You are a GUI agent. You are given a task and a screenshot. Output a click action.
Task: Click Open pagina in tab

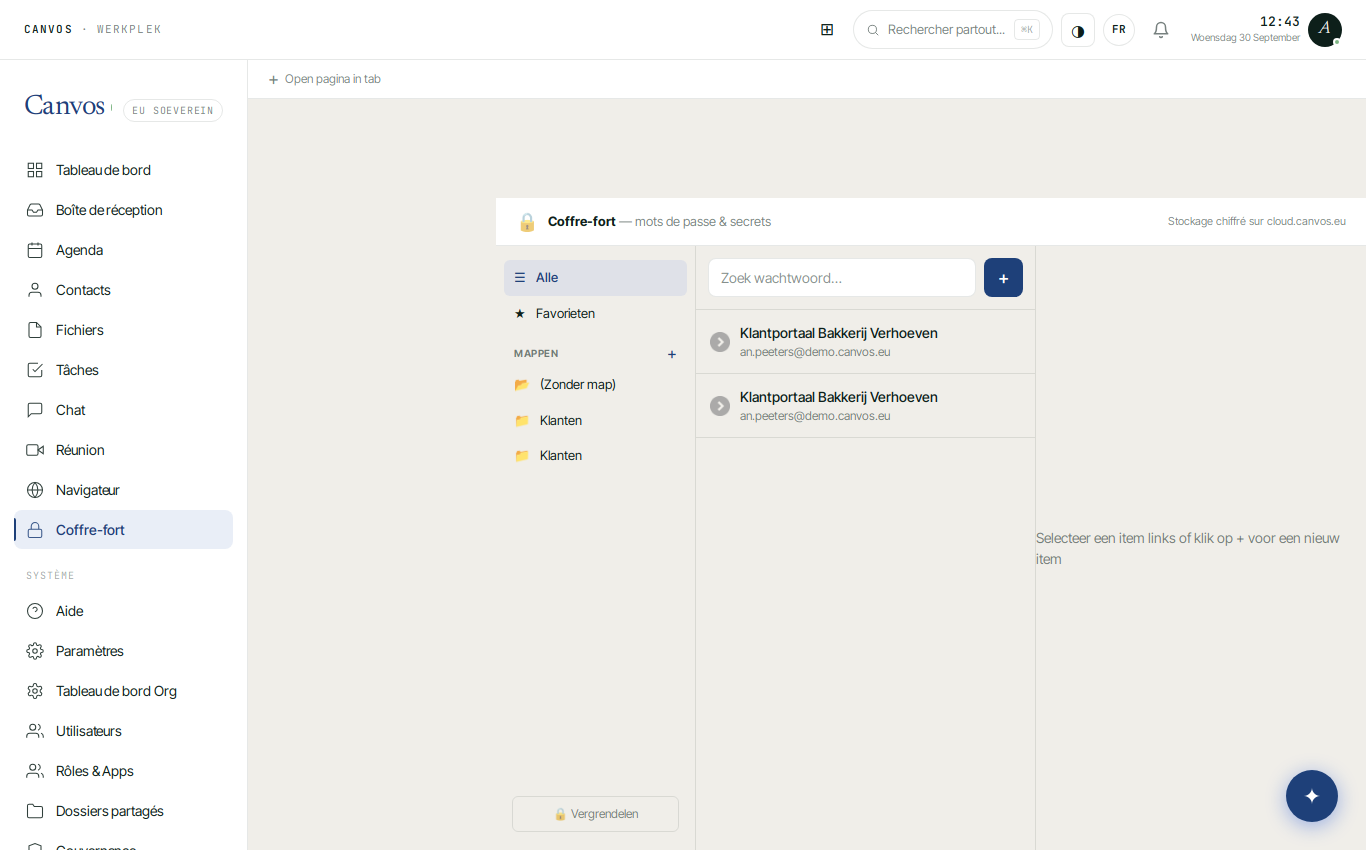click(324, 79)
